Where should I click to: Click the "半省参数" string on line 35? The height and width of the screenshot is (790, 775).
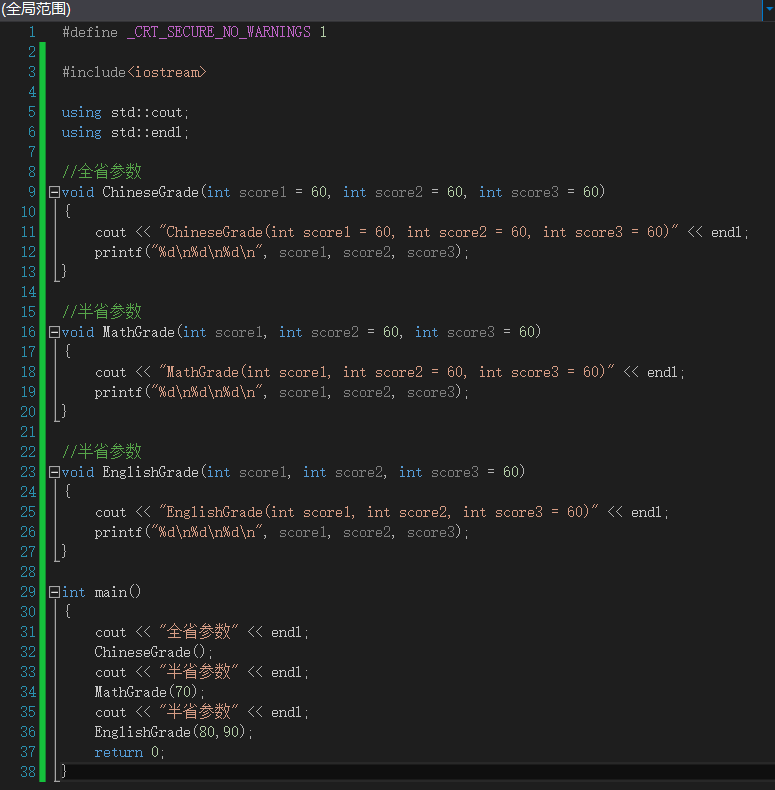199,712
